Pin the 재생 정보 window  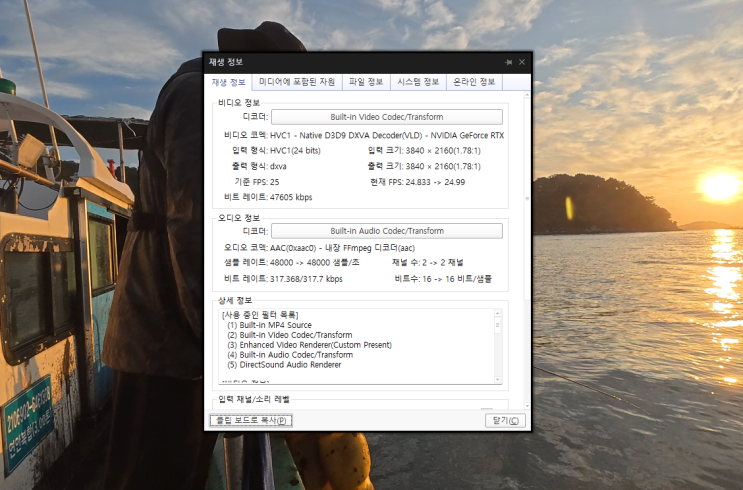click(x=508, y=62)
